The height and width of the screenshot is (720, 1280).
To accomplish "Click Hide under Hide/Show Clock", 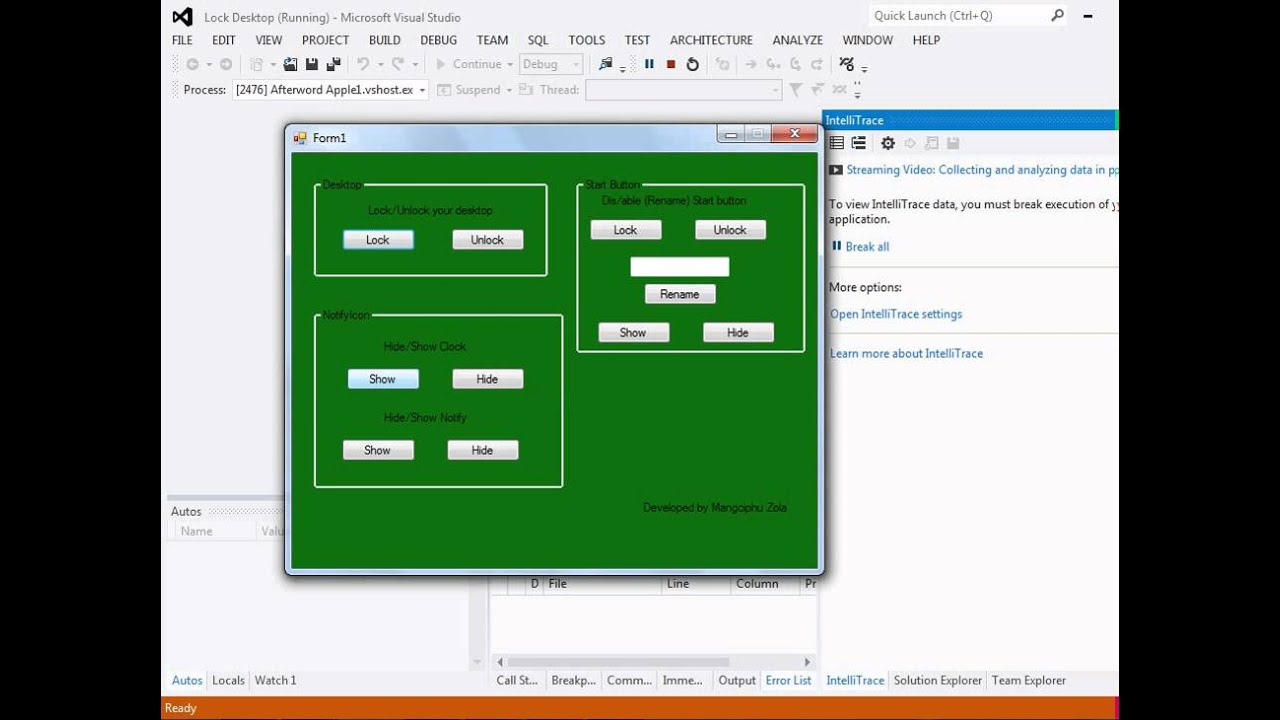I will 487,379.
